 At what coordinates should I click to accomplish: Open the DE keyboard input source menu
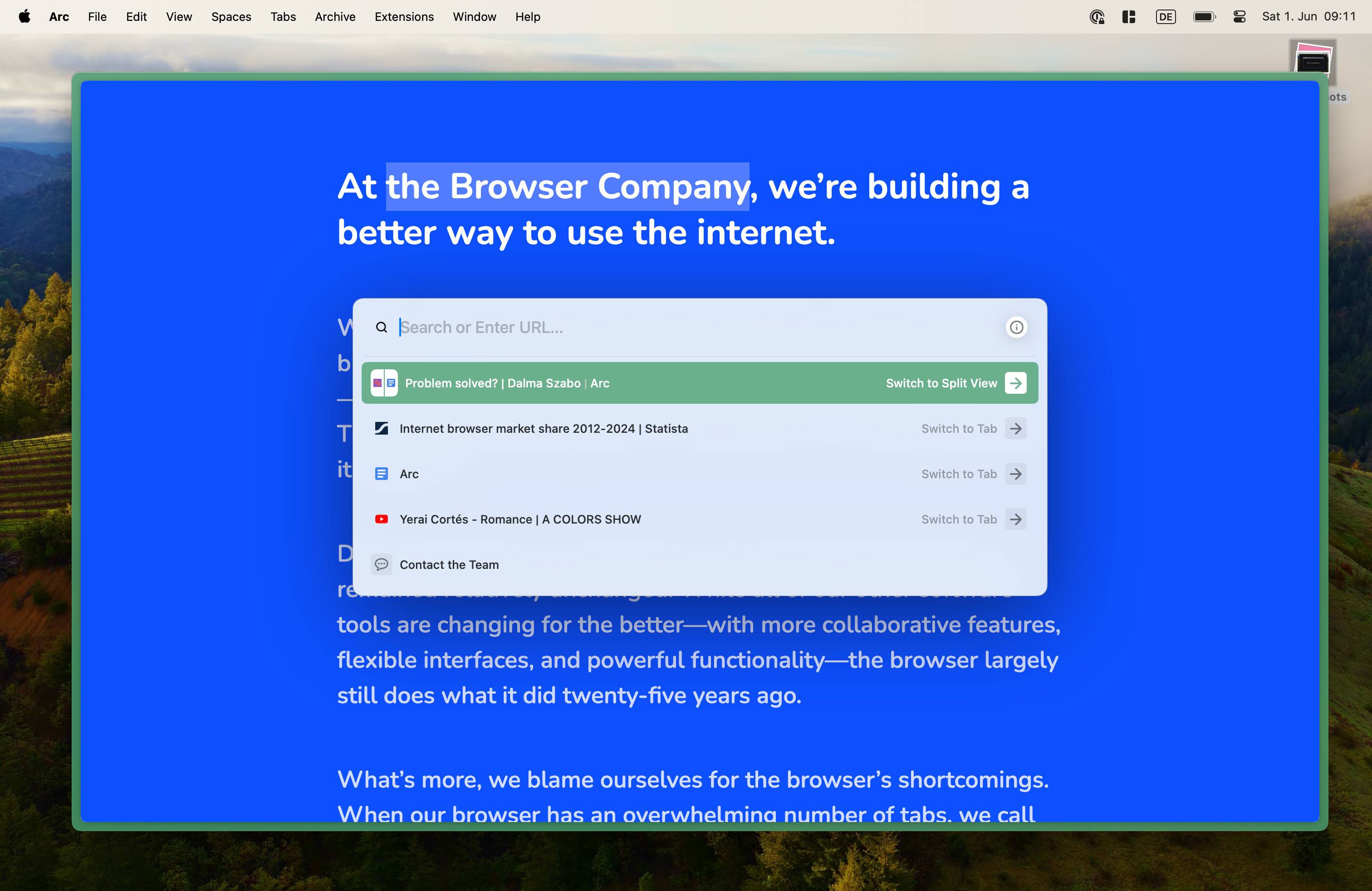click(1166, 17)
